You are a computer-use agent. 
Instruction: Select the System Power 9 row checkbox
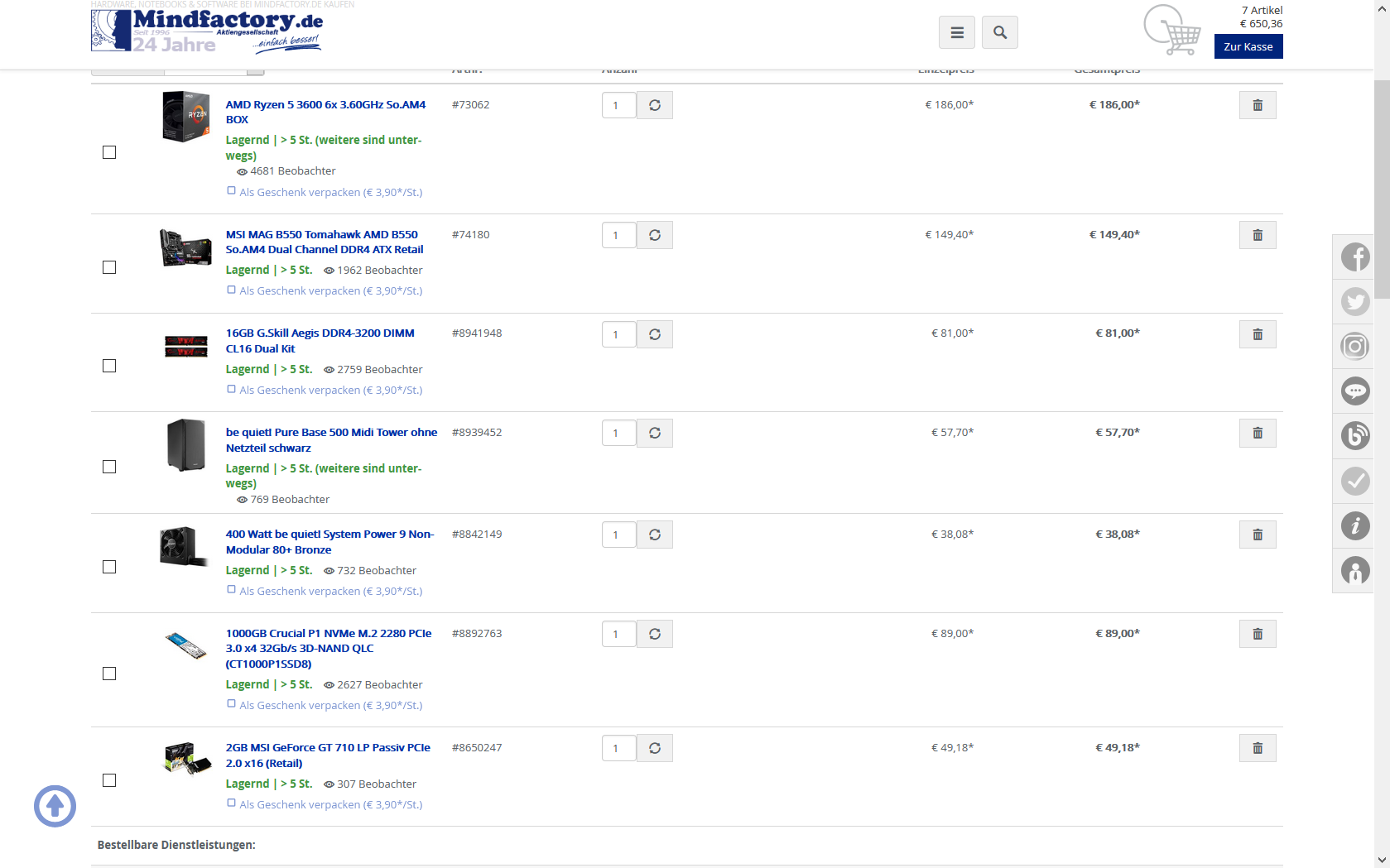click(x=109, y=567)
